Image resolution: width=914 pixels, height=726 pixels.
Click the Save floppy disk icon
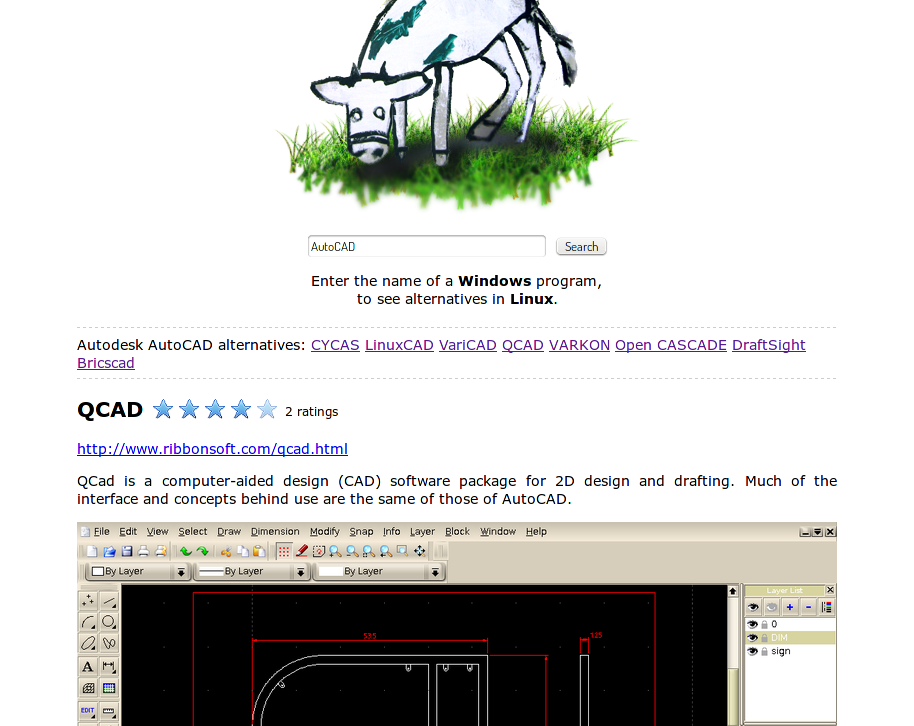click(126, 551)
